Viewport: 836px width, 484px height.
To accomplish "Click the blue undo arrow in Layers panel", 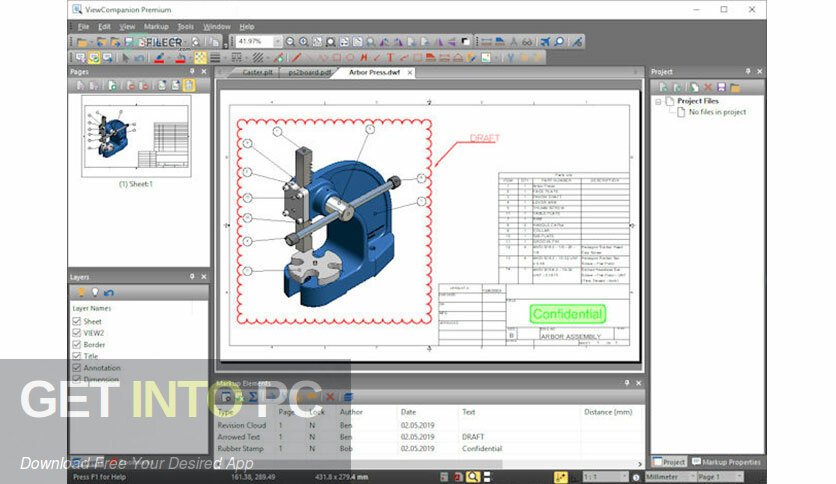I will (109, 292).
